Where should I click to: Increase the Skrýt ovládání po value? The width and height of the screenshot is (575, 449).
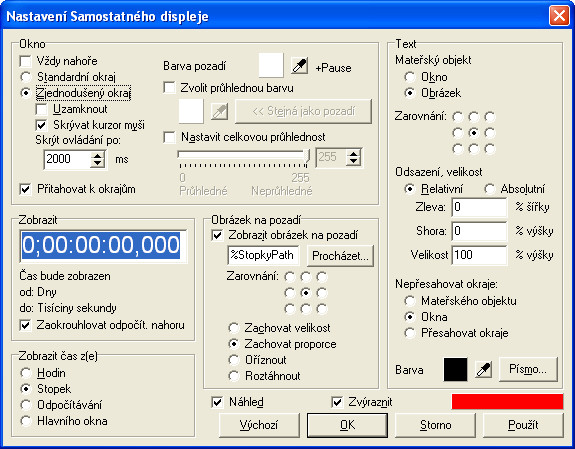[98, 156]
